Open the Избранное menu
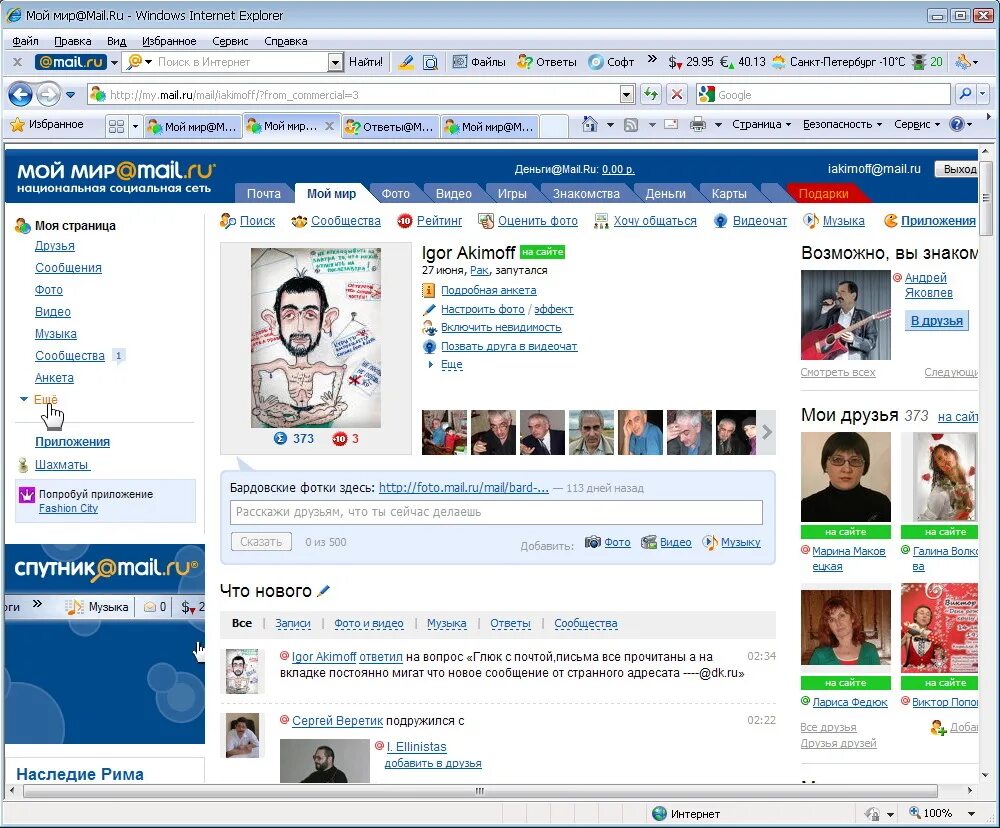 pyautogui.click(x=169, y=41)
